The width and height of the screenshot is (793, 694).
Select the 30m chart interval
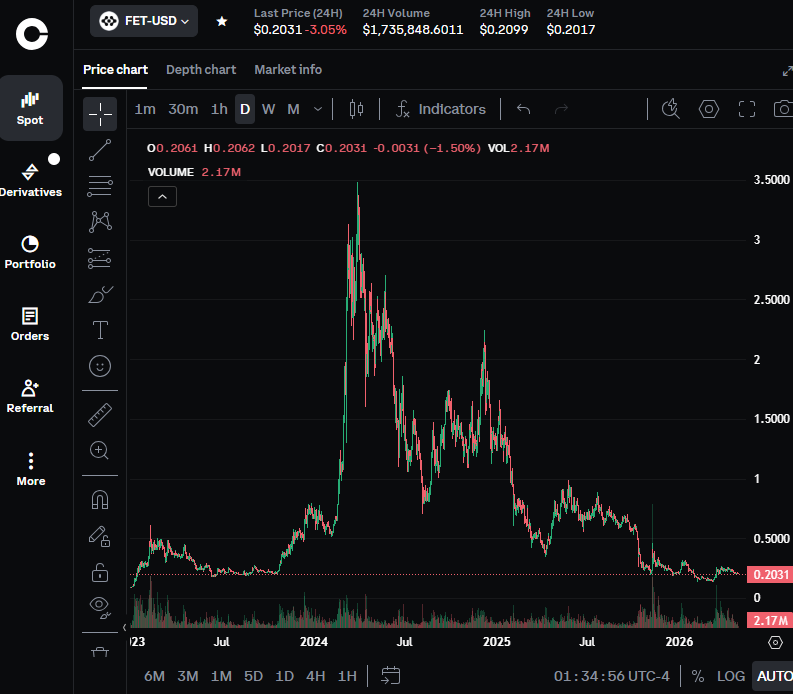coord(183,109)
